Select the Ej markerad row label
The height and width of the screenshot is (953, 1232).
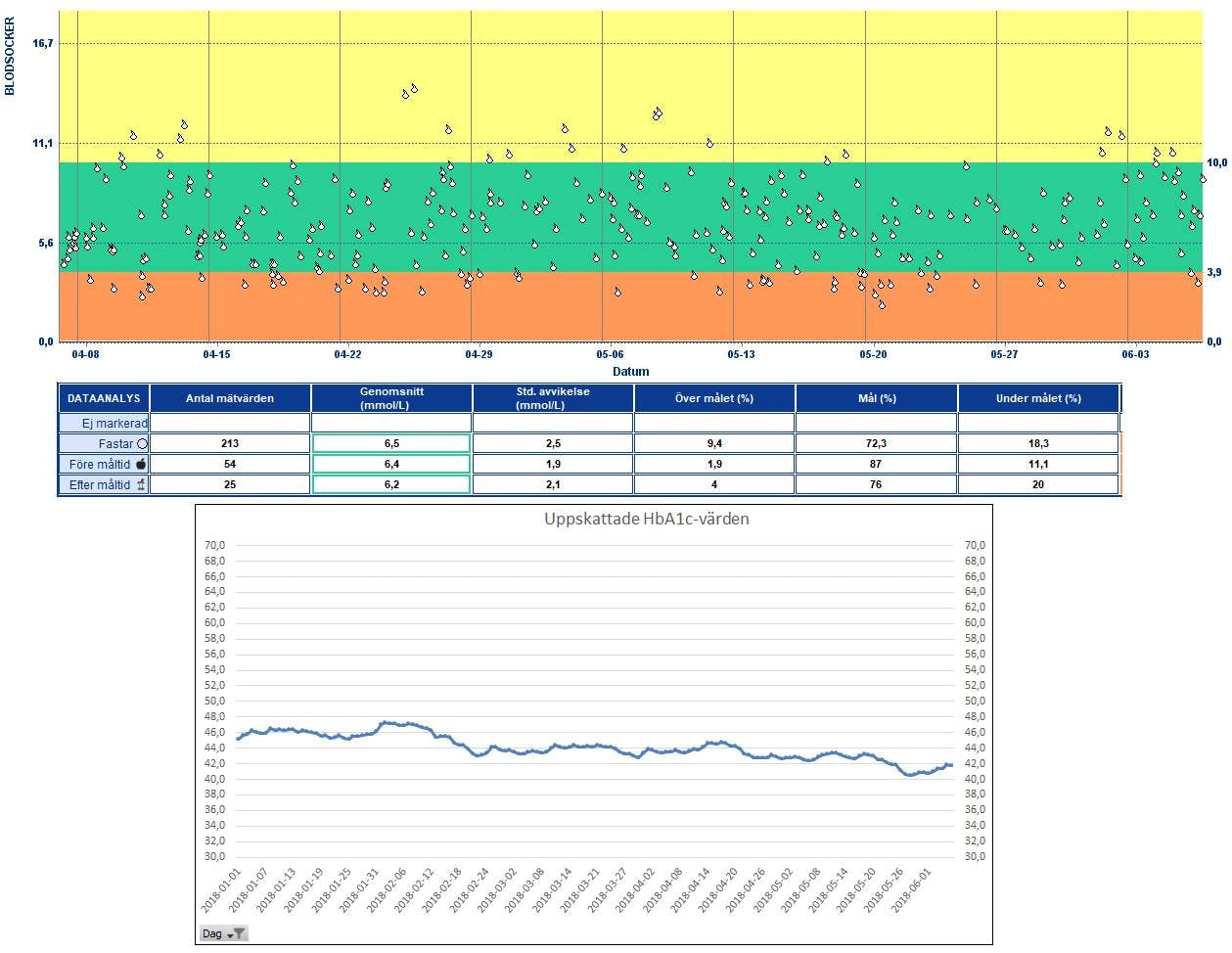pyautogui.click(x=103, y=424)
